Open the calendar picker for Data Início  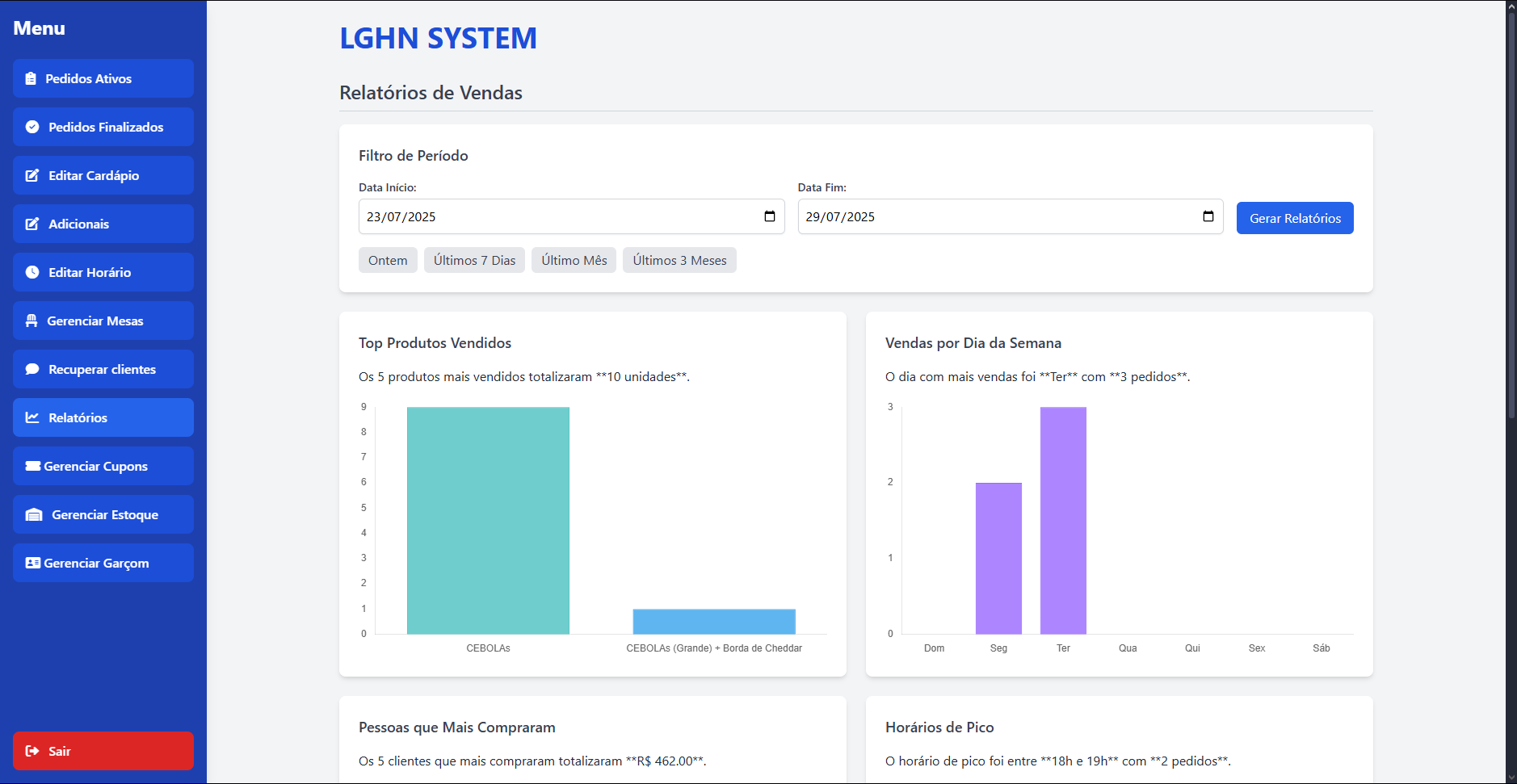770,216
